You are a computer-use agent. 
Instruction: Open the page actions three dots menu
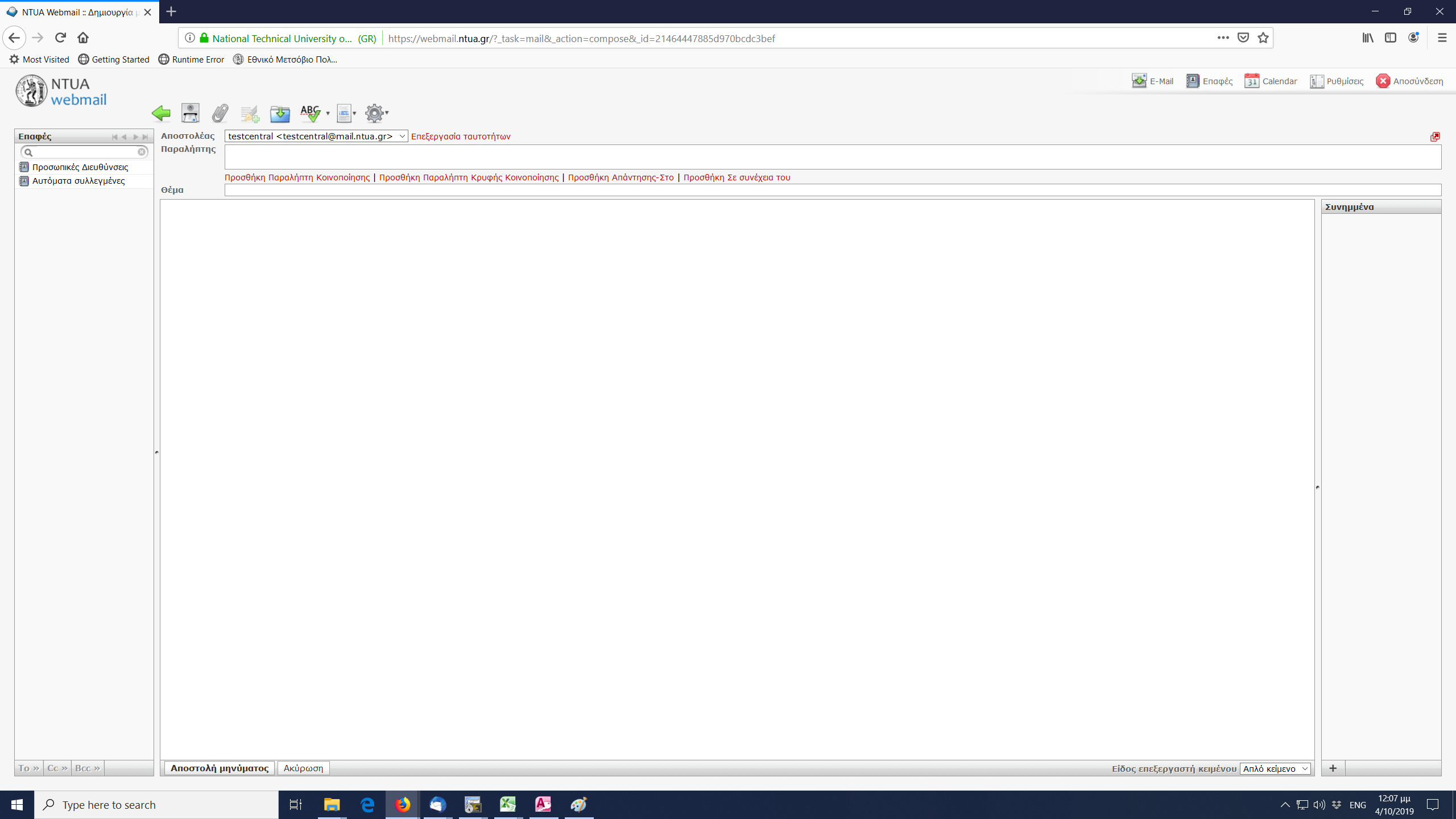1223,38
